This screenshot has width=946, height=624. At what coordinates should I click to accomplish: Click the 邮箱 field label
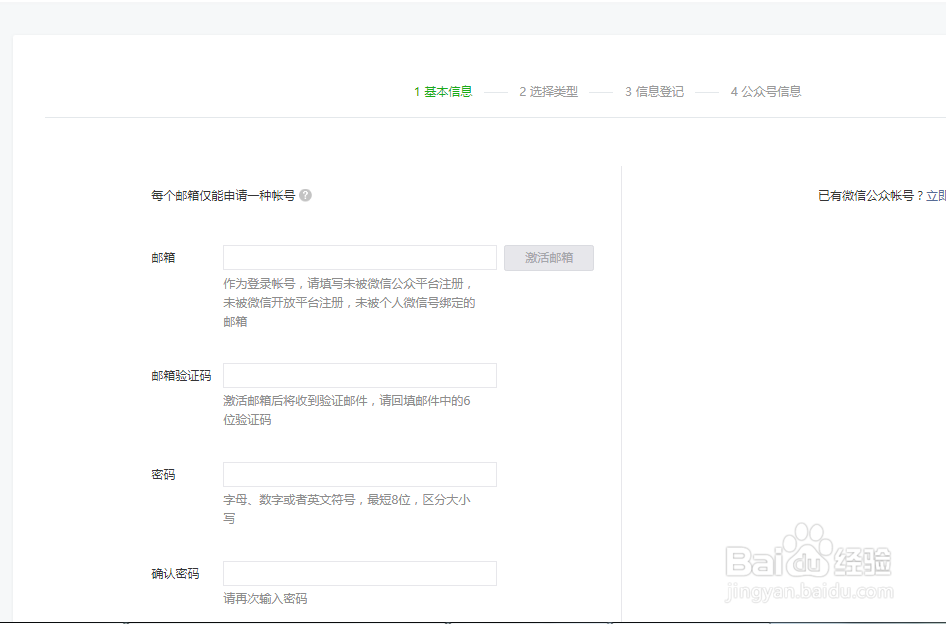163,258
